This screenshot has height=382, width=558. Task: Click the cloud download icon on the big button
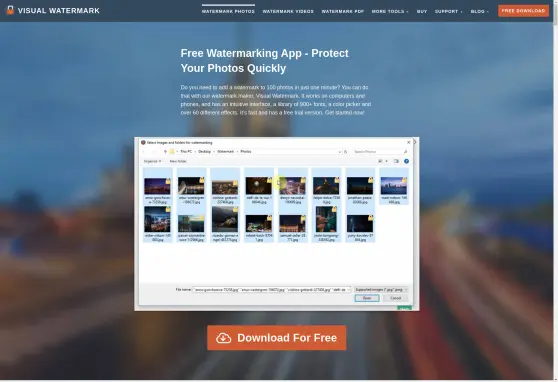coord(223,338)
